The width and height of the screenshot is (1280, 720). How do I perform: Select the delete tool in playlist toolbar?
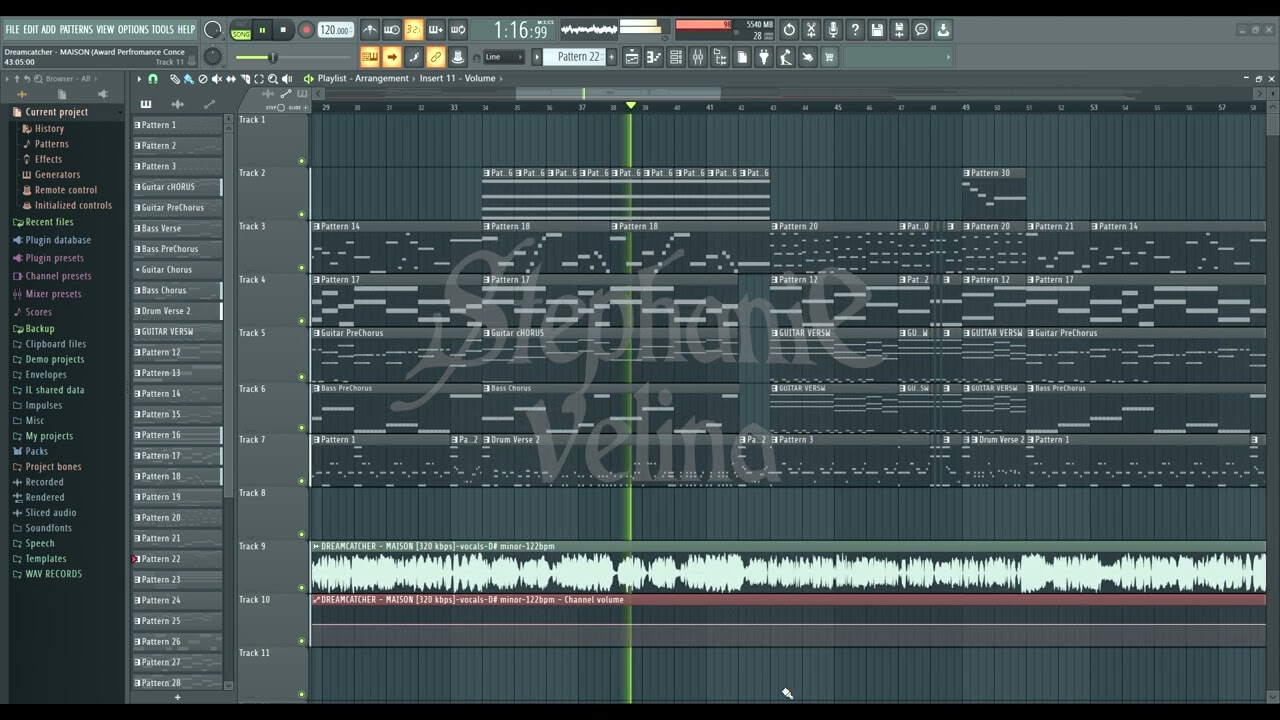(202, 79)
